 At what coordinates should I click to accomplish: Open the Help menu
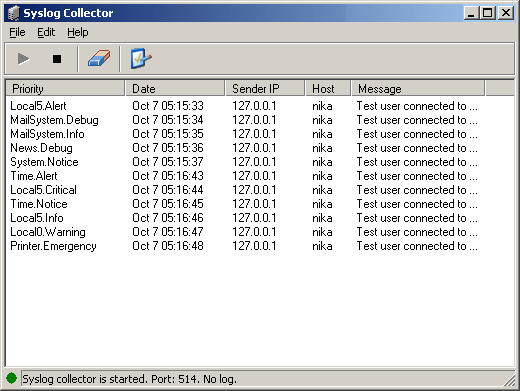[78, 32]
